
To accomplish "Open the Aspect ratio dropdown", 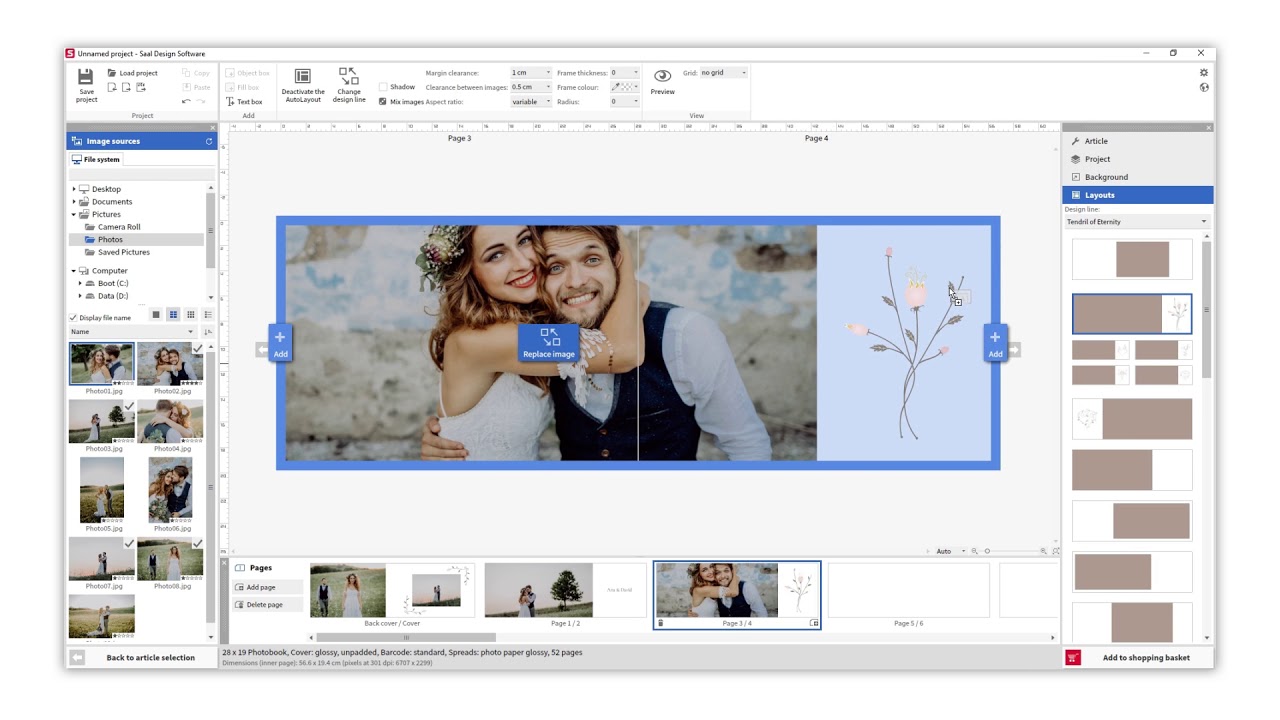I will point(531,101).
